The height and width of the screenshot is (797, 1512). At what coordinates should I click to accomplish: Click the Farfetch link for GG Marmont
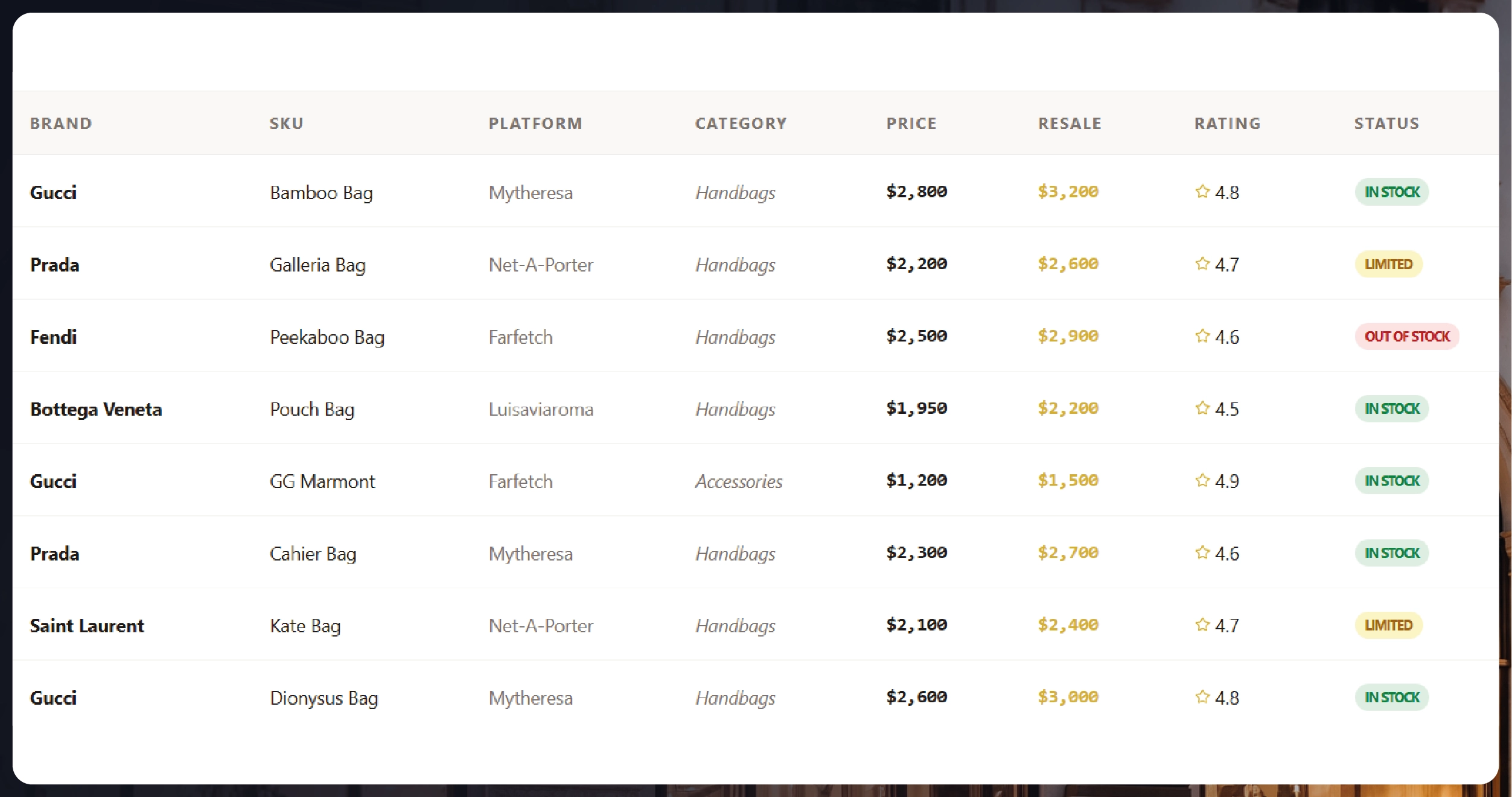pyautogui.click(x=520, y=481)
